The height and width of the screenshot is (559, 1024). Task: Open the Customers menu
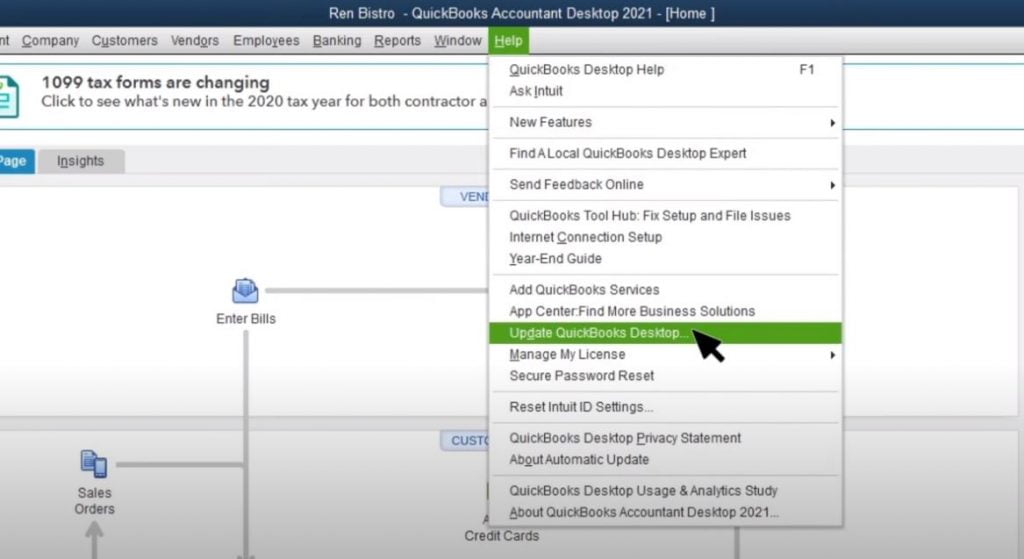[125, 40]
